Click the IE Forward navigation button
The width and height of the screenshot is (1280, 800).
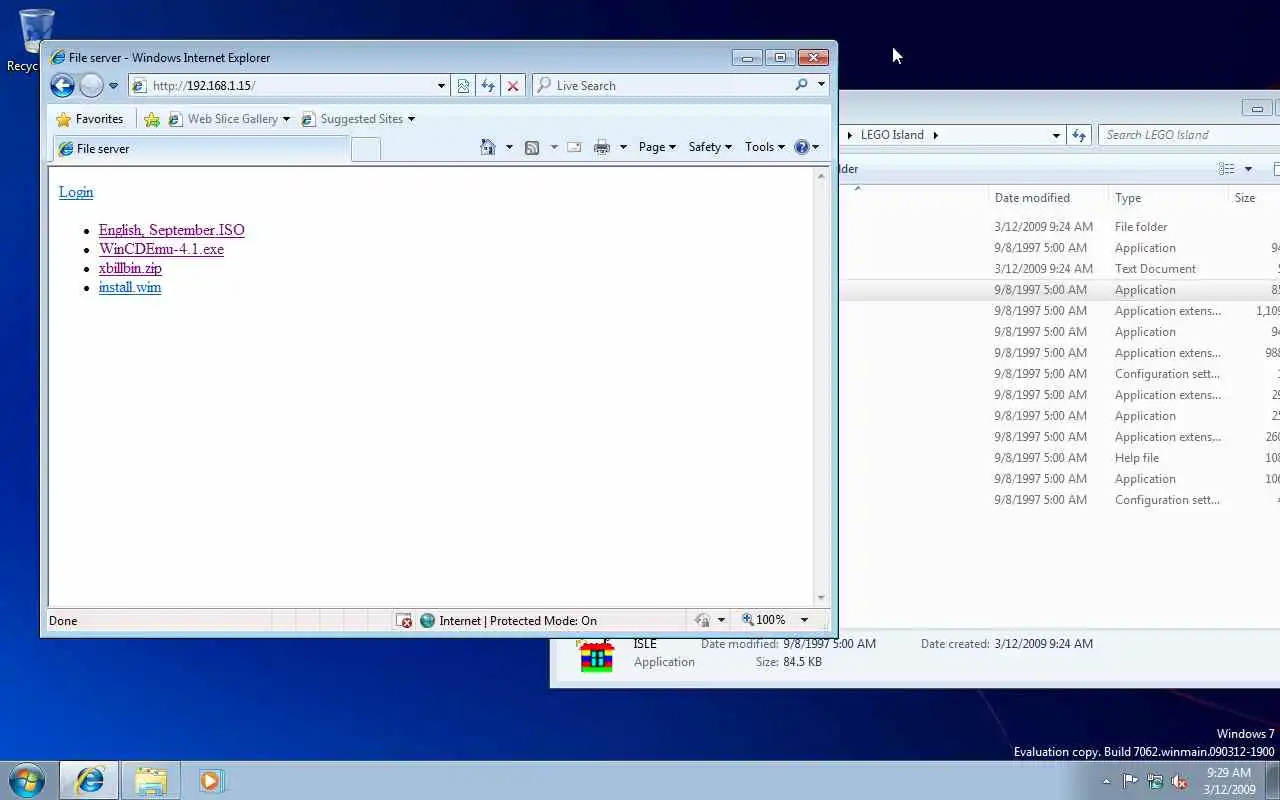[91, 85]
